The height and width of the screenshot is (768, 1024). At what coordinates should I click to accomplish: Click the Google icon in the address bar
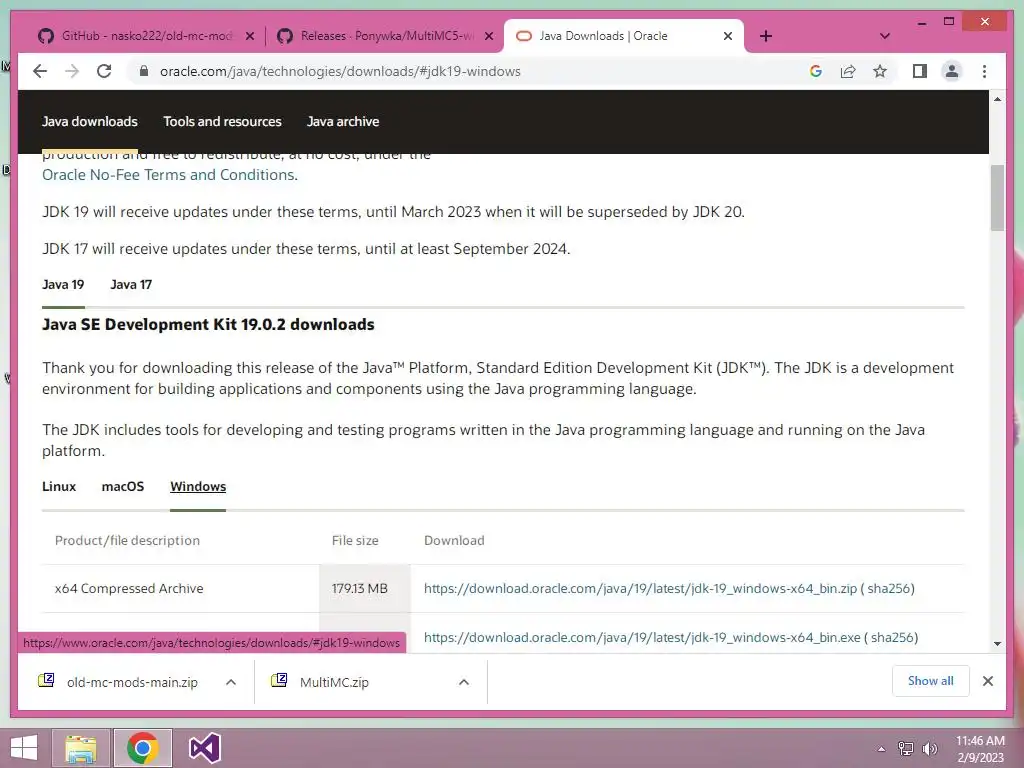coord(816,71)
